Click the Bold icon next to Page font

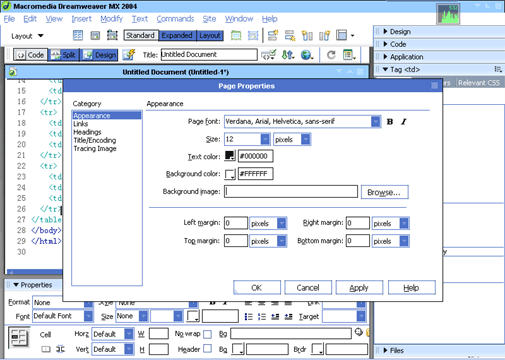pos(390,122)
